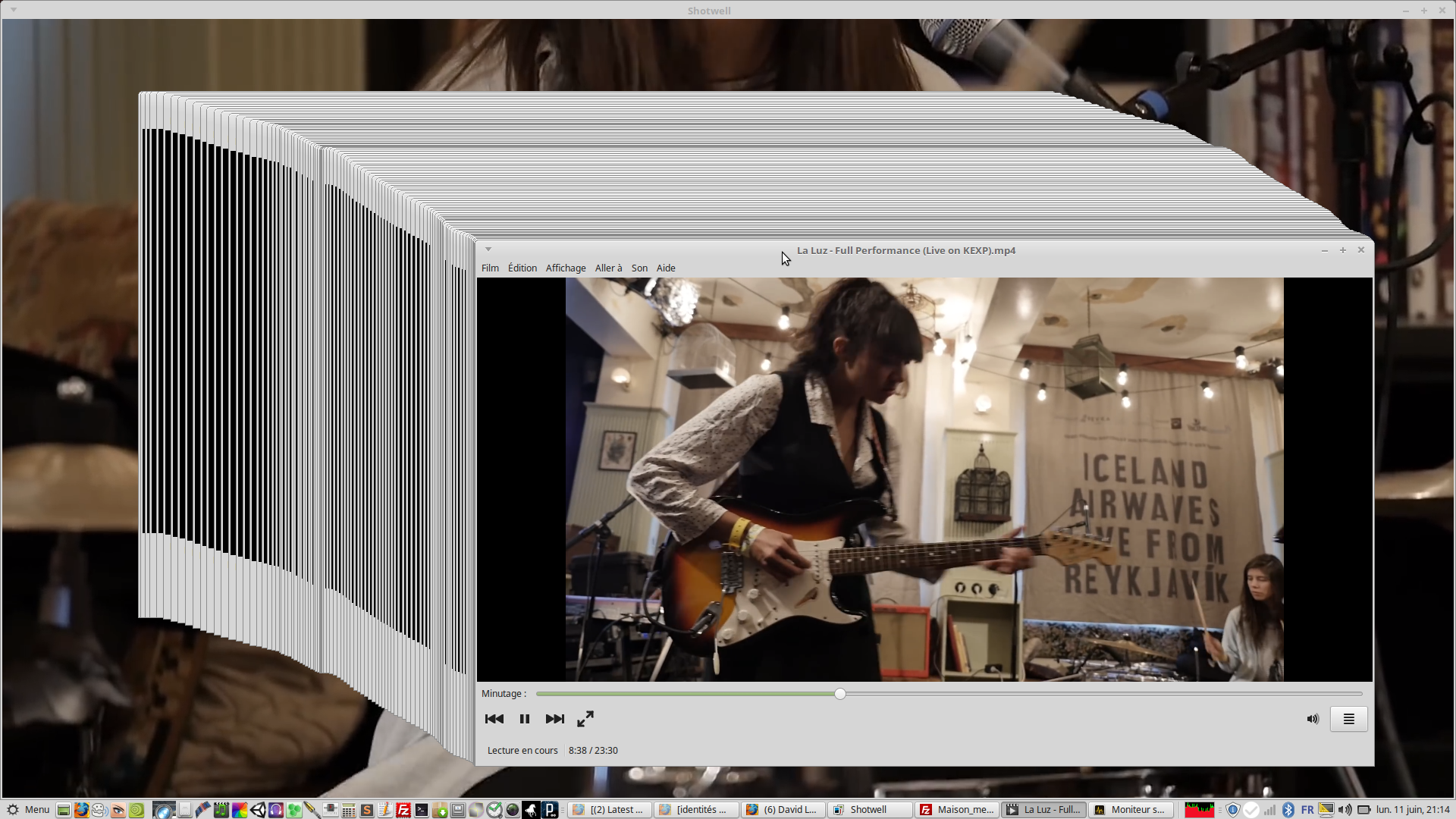Launch Unity from the panel launcher

[x=258, y=810]
